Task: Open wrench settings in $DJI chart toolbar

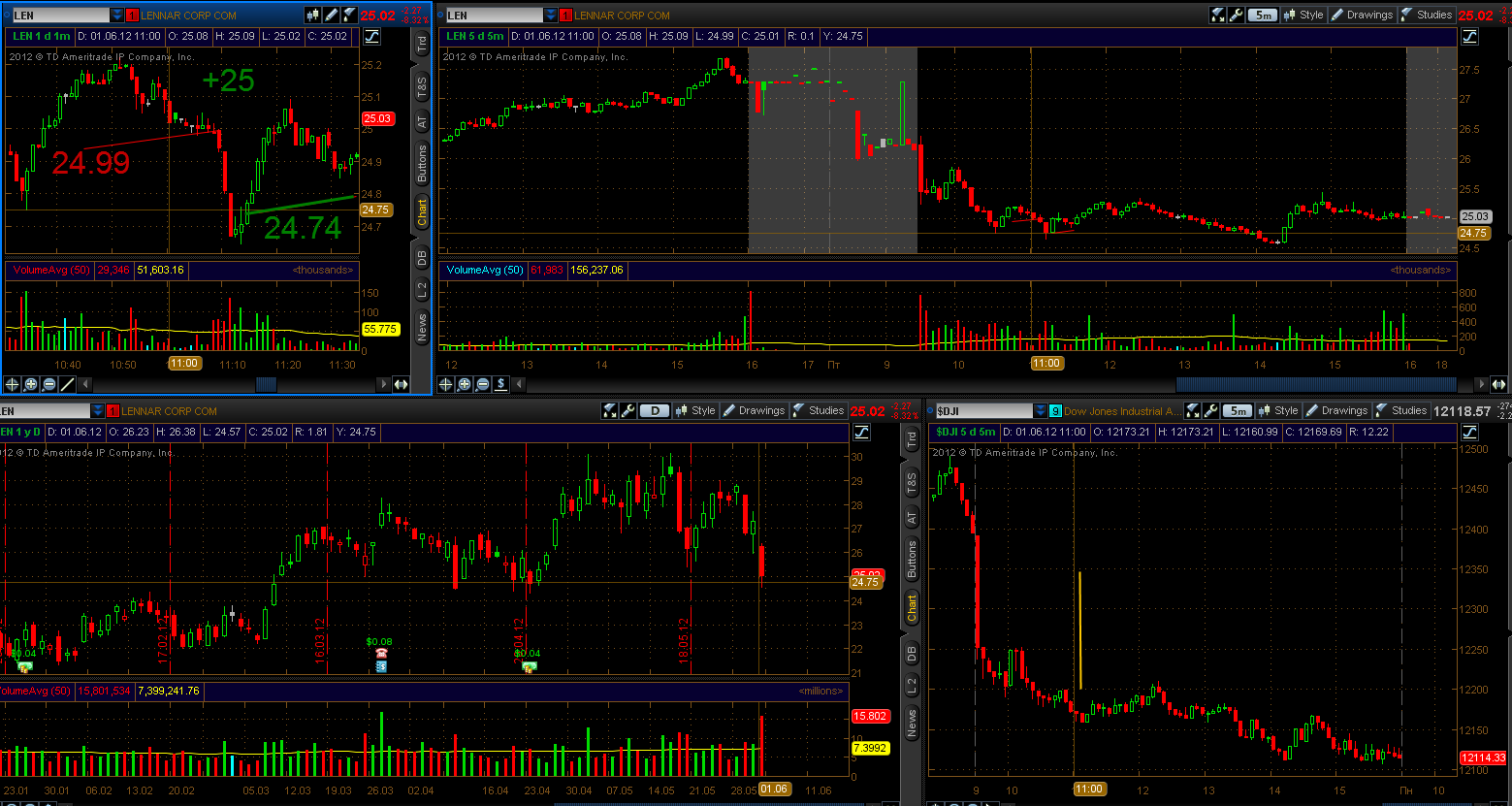Action: [1210, 410]
